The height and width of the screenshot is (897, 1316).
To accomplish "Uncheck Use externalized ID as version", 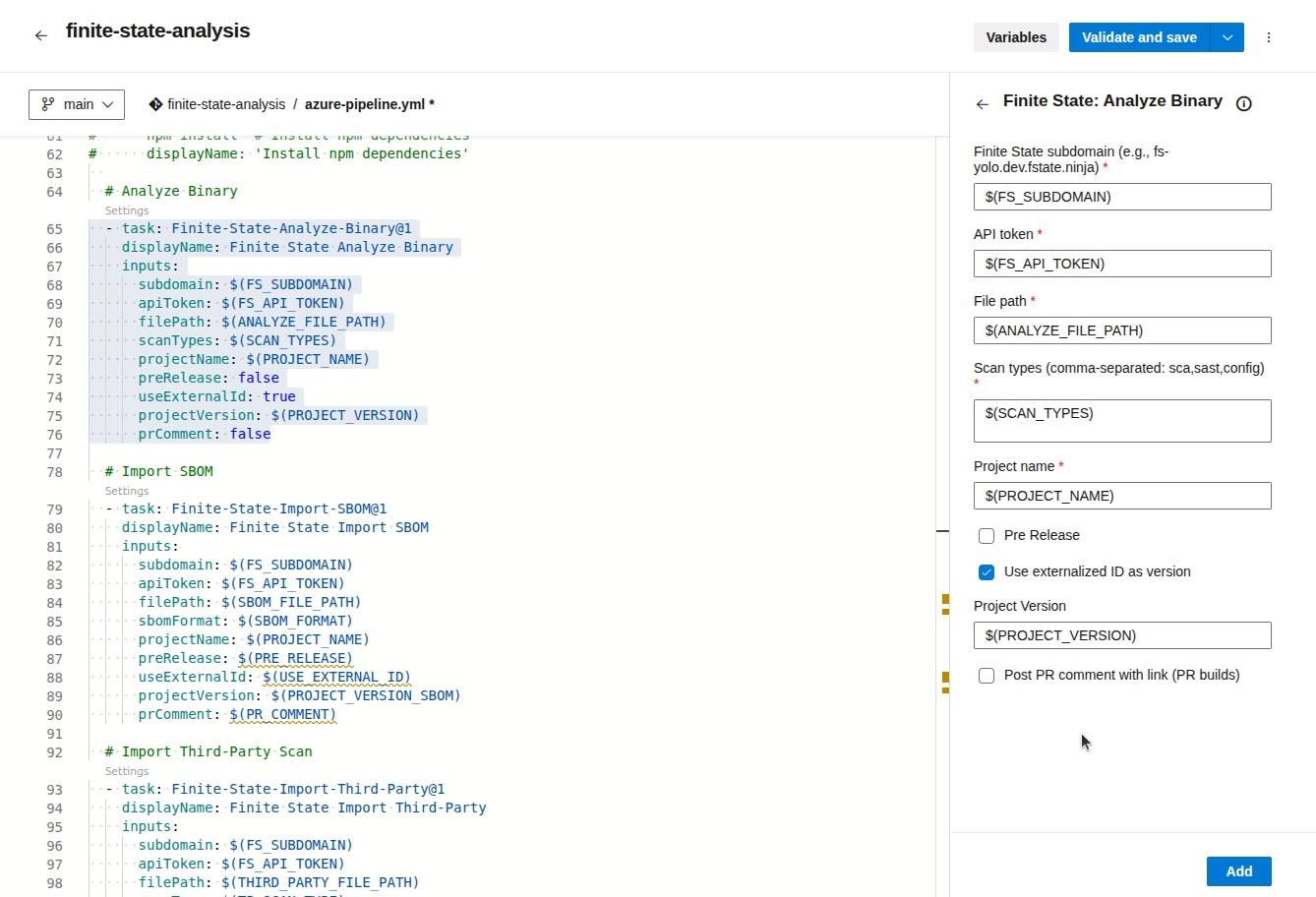I will coord(987,572).
